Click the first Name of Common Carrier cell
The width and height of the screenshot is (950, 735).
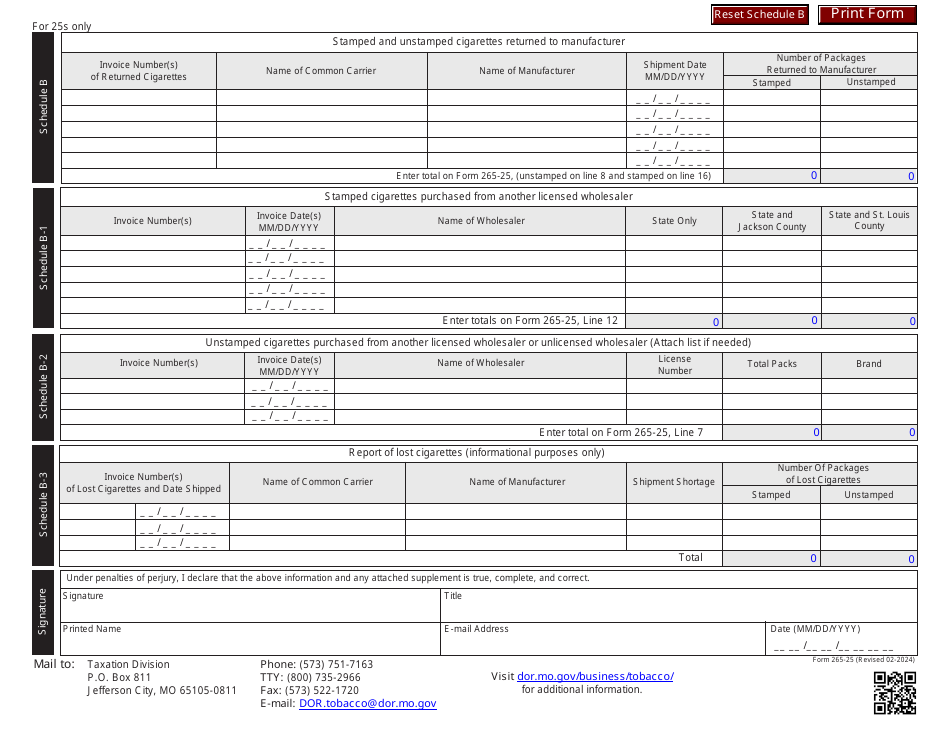322,99
